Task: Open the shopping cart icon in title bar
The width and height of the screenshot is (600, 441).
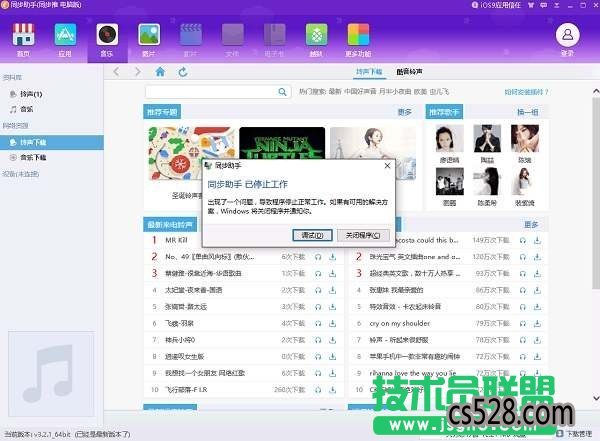Action: point(531,5)
